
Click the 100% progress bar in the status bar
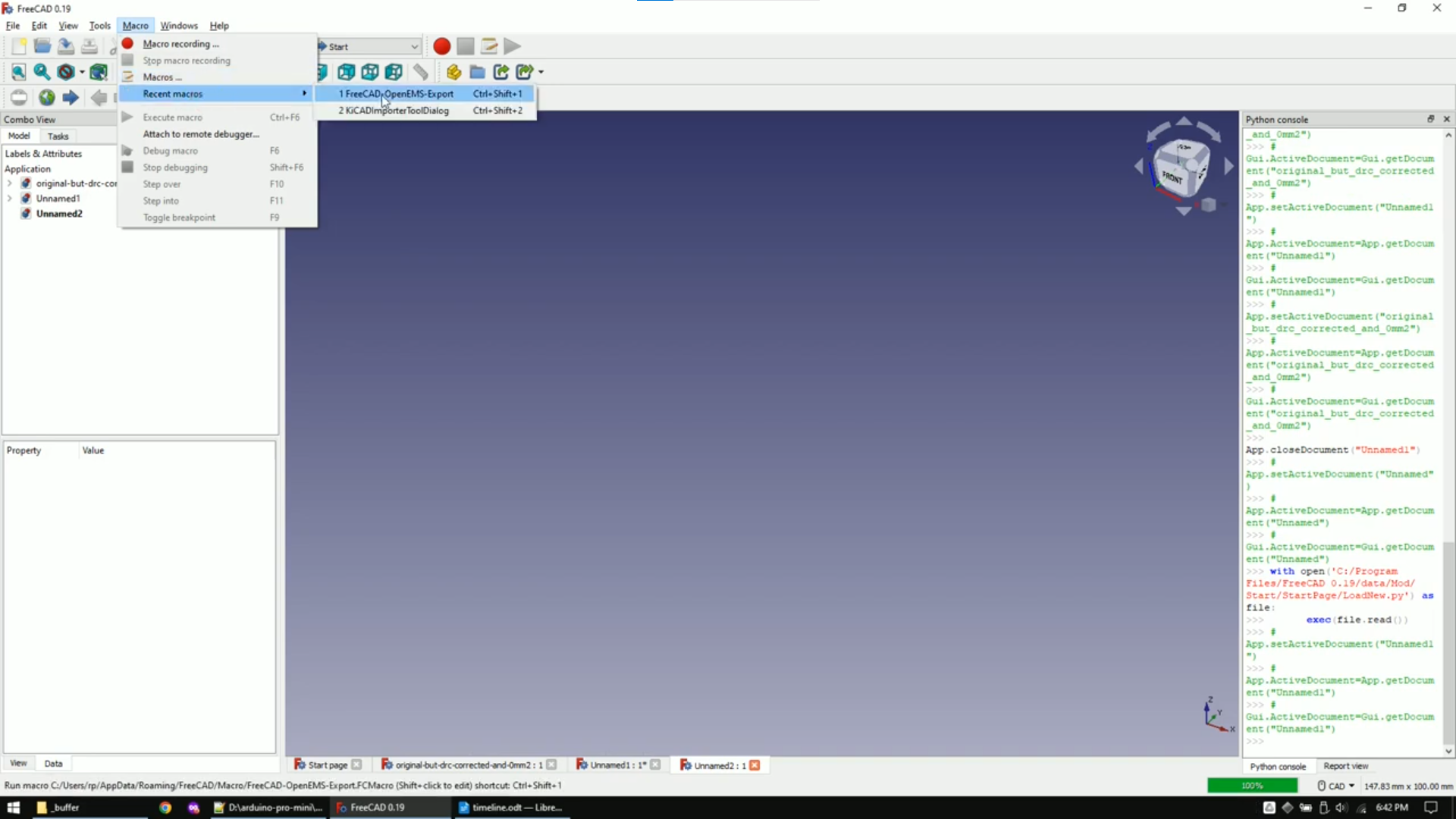1253,786
